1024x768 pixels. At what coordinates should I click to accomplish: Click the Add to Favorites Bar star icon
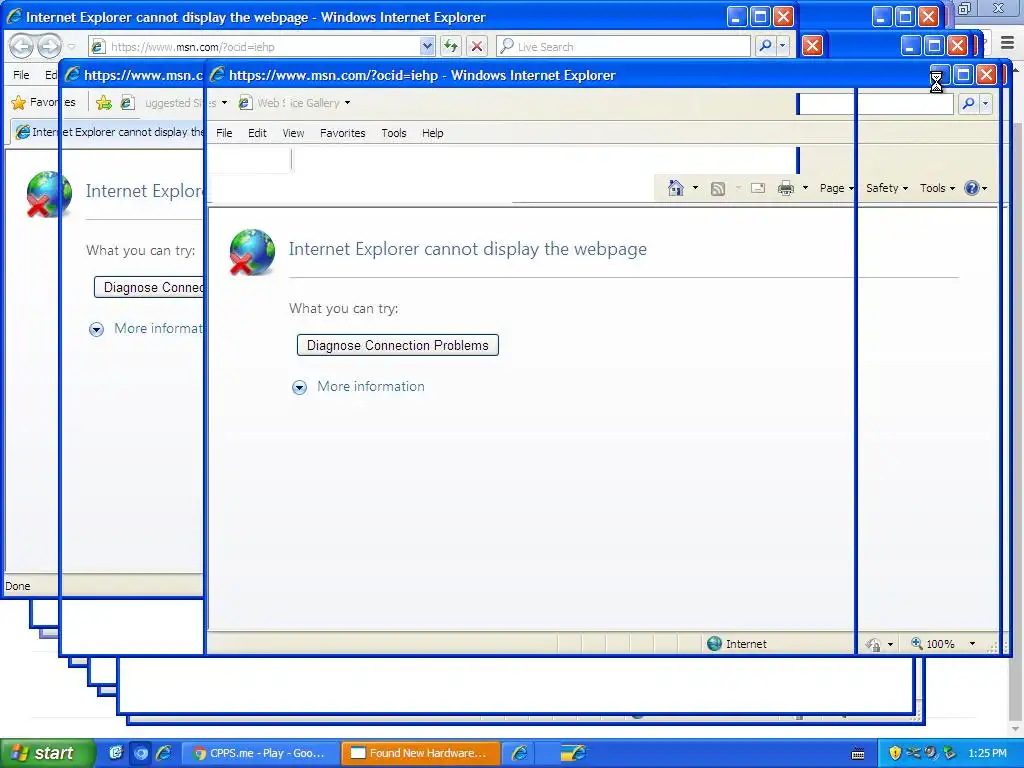103,103
